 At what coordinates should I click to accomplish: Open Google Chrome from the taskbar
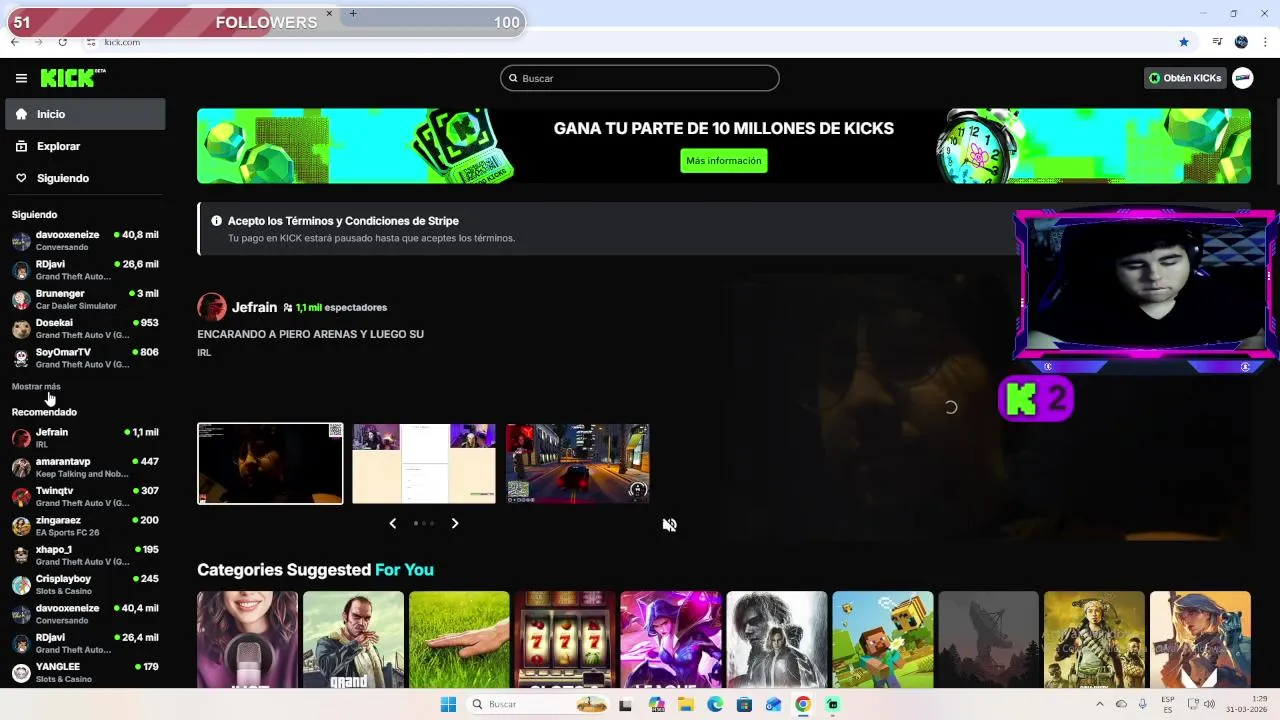(x=803, y=704)
